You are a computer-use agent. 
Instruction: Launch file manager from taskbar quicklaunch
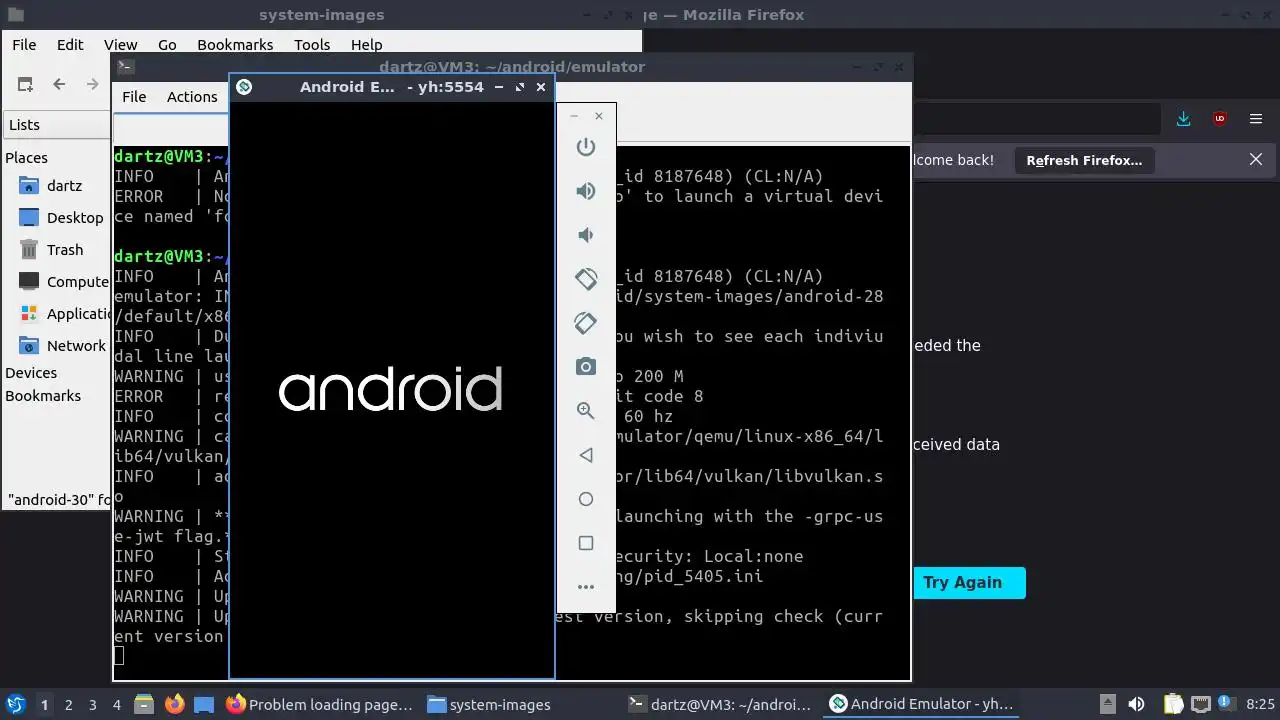(144, 704)
